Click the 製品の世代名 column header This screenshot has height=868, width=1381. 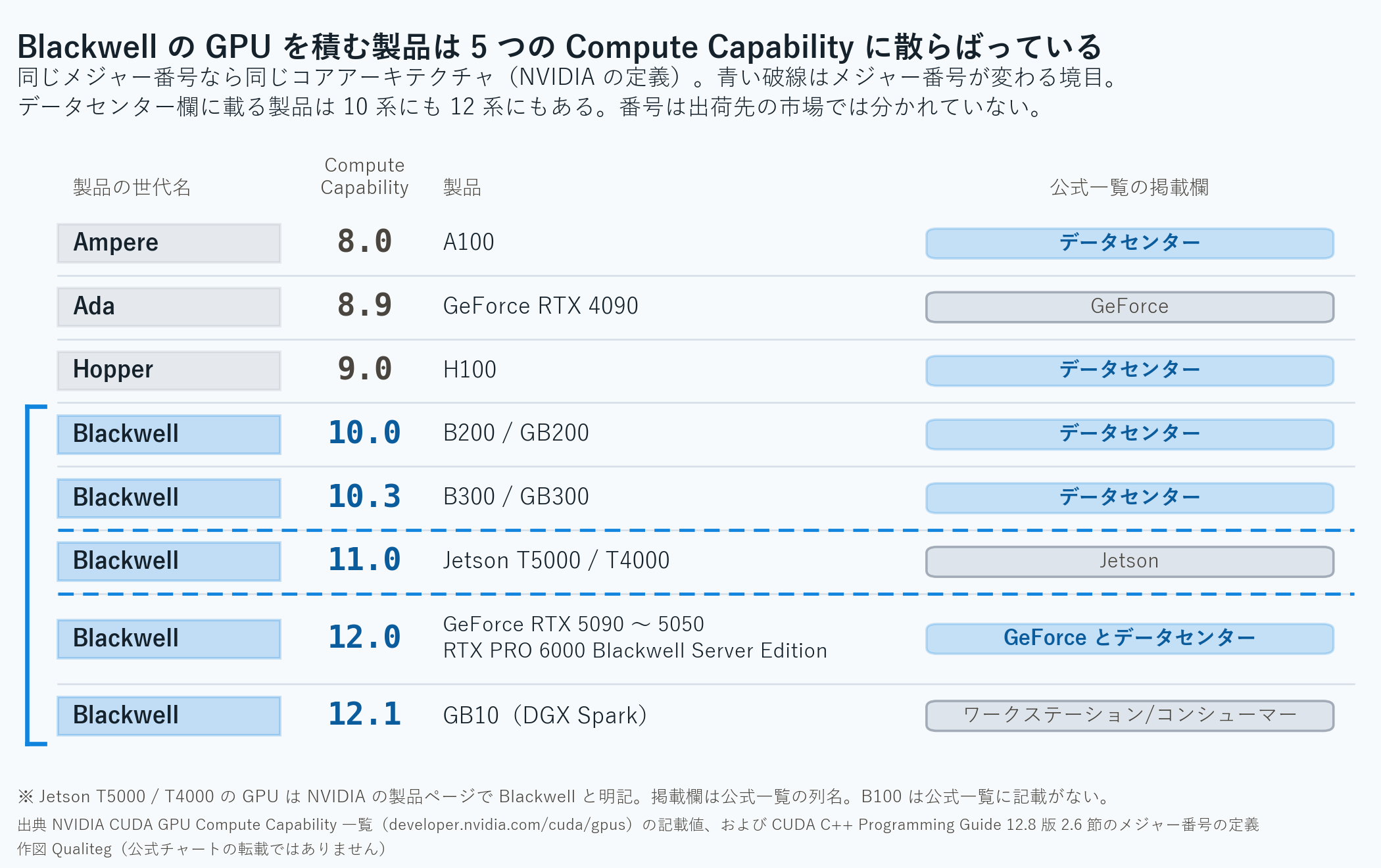(x=132, y=187)
